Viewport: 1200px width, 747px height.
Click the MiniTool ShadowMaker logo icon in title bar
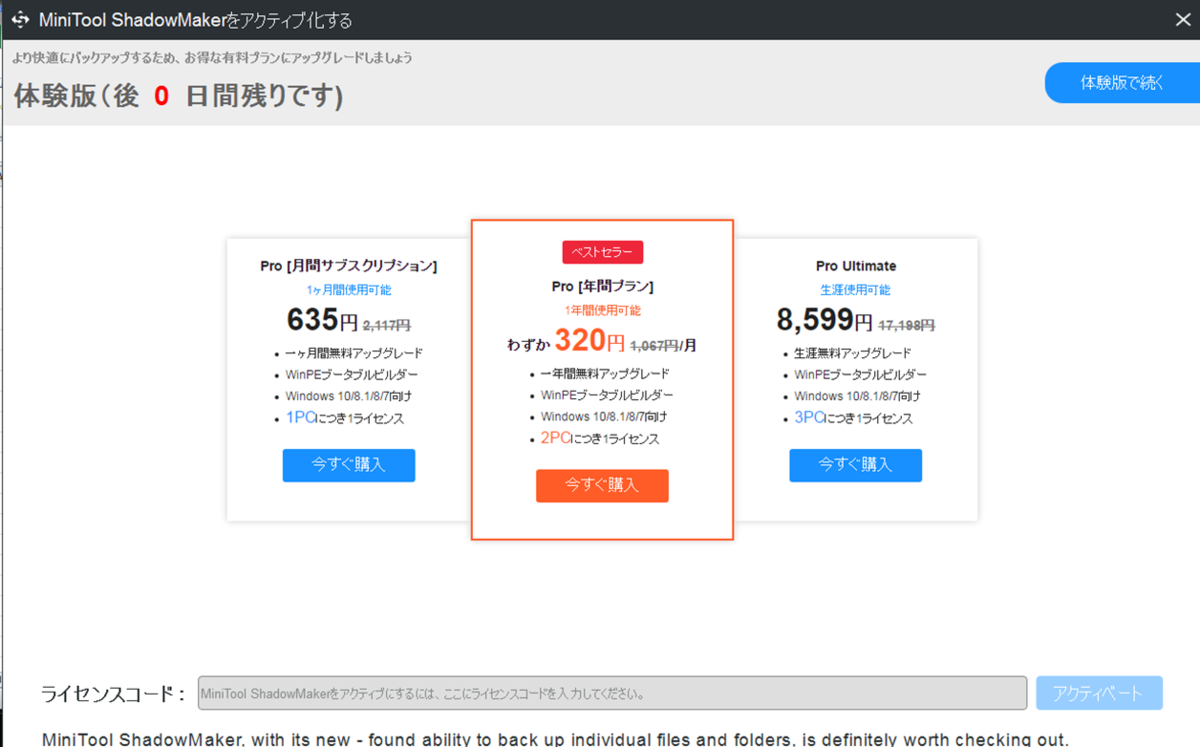(18, 20)
